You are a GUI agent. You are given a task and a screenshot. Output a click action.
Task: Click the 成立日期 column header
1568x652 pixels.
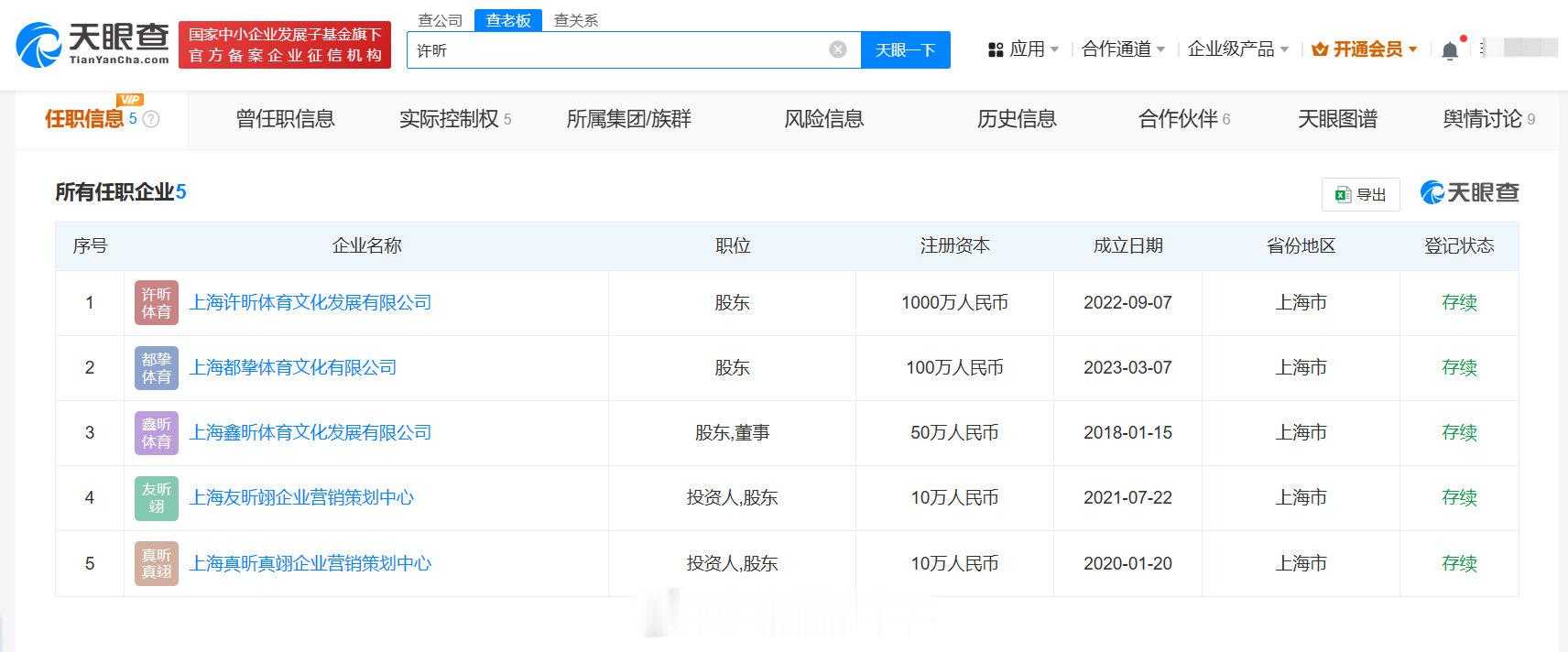pos(1127,245)
